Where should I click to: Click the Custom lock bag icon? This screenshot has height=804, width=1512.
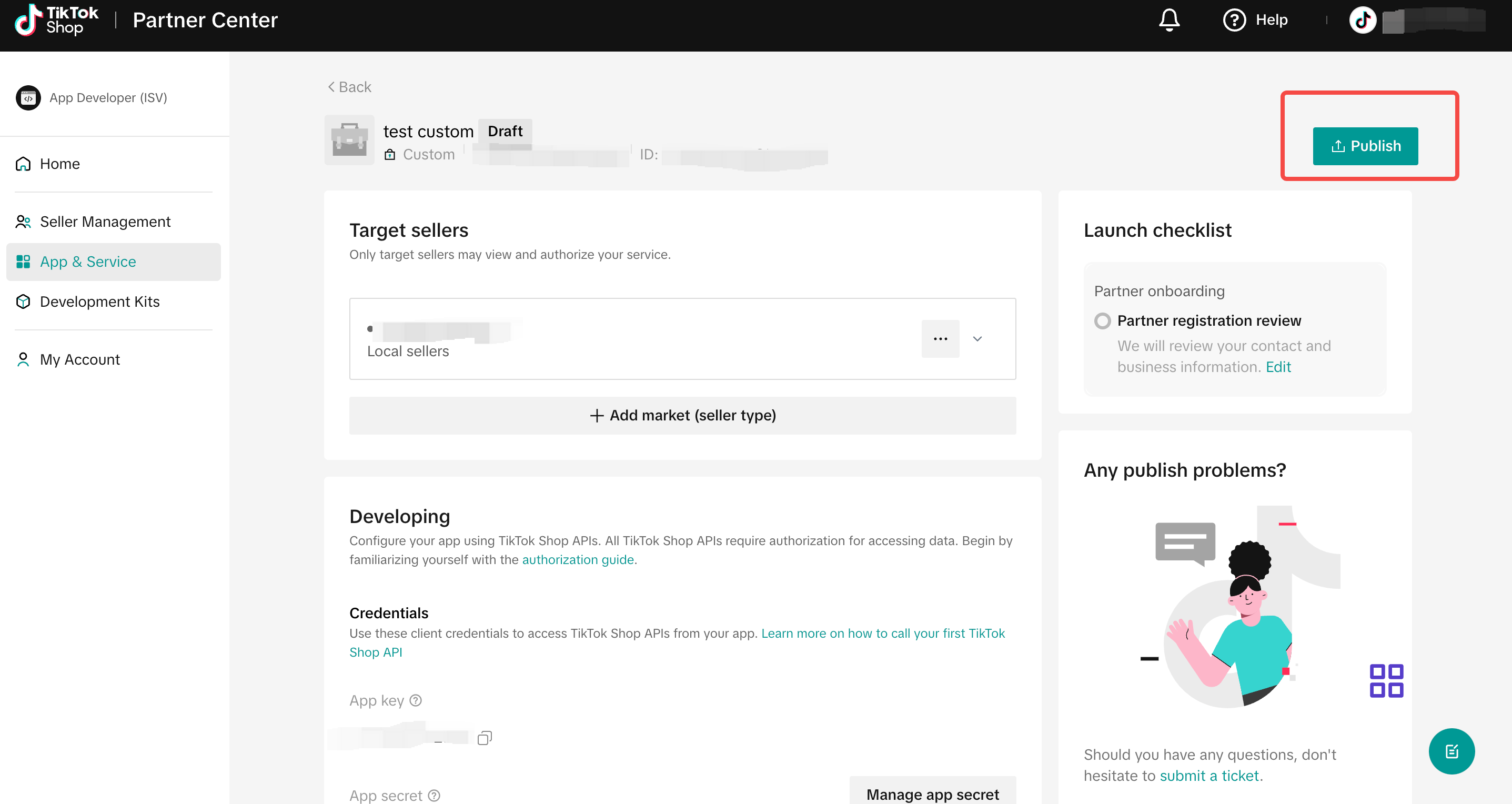[x=390, y=154]
